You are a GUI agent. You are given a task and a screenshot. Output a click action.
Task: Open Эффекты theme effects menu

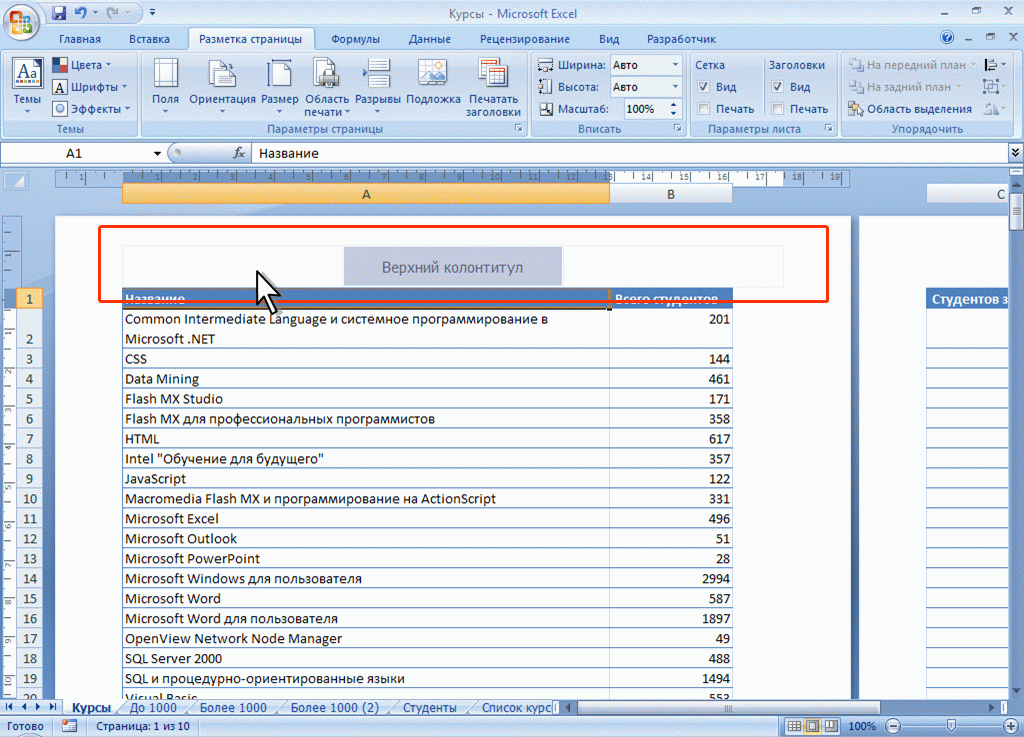92,108
